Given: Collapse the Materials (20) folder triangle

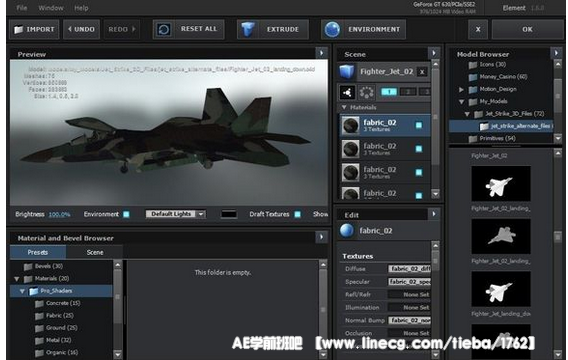Looking at the screenshot, I should pos(17,279).
